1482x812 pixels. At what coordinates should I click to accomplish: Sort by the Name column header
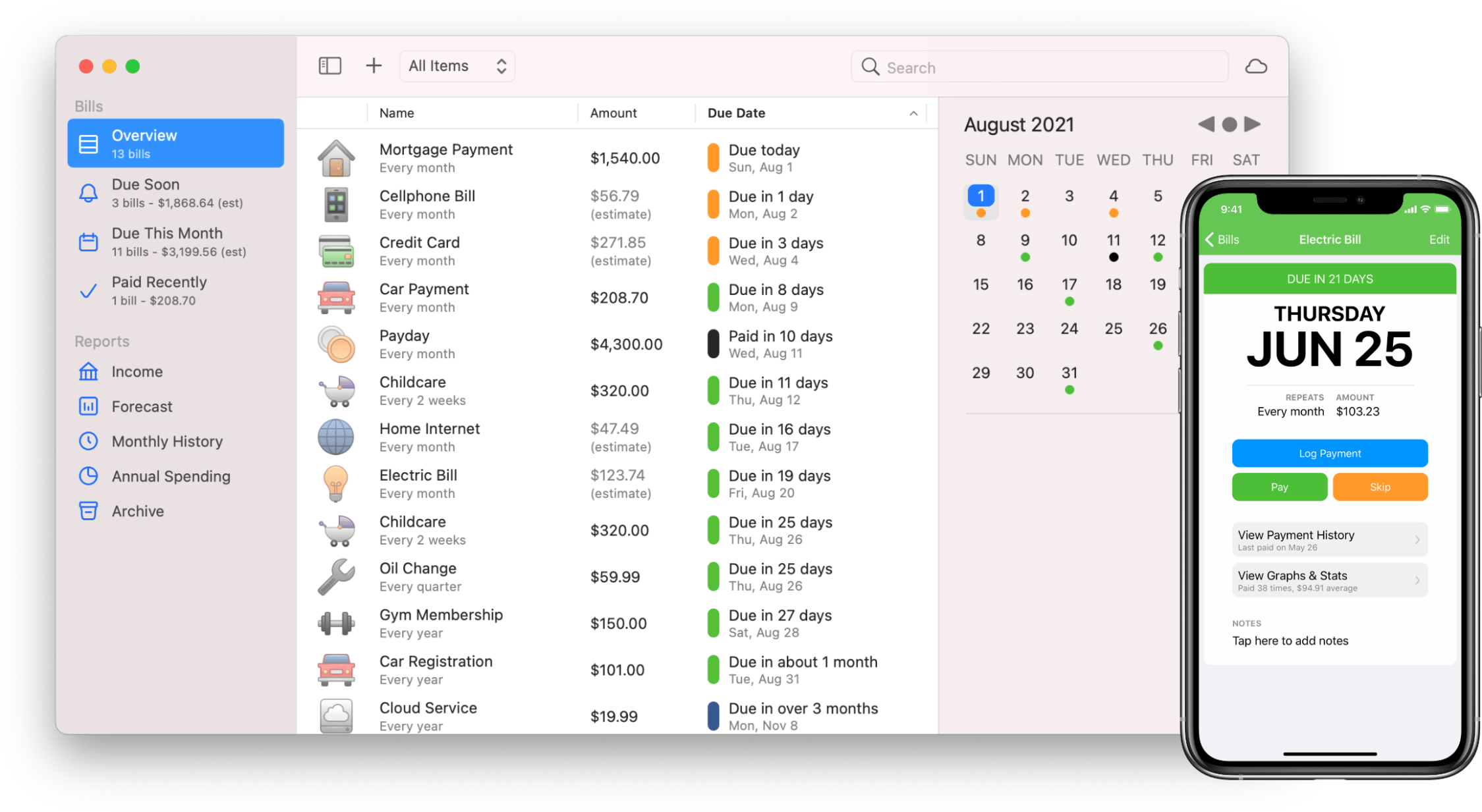472,113
